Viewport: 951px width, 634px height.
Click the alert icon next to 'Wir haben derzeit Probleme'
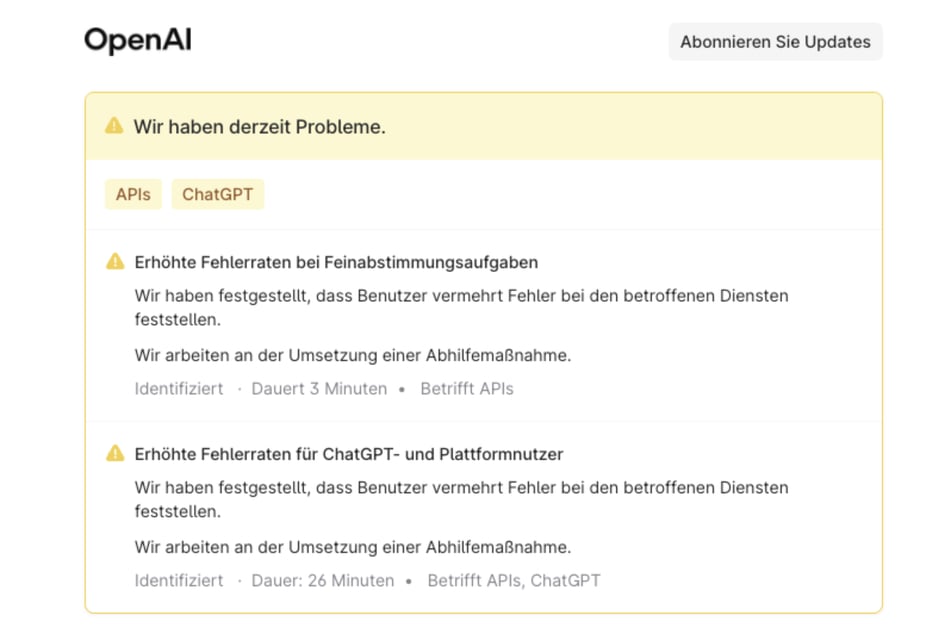pyautogui.click(x=115, y=127)
